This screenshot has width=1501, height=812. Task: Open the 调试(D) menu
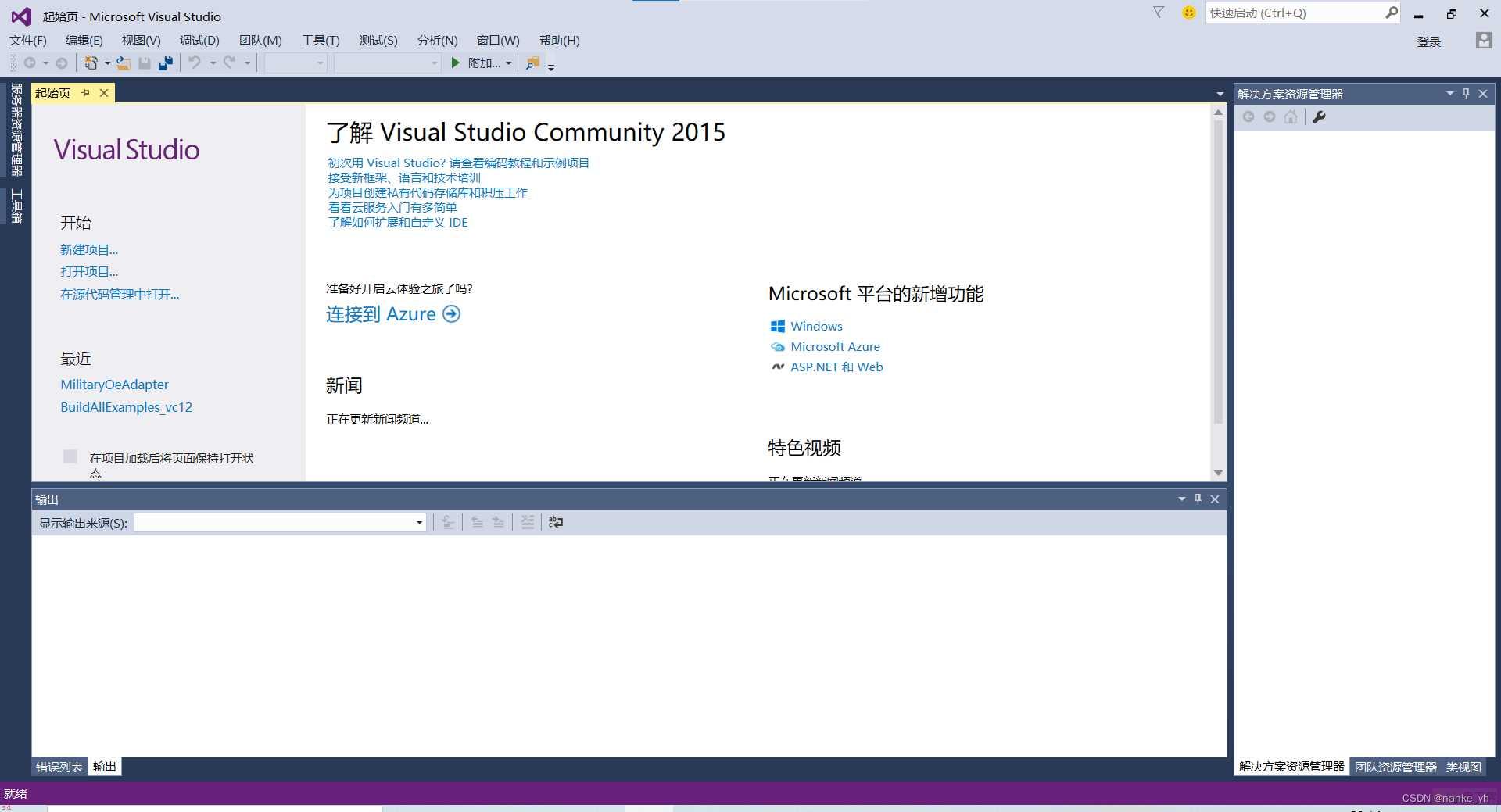[199, 40]
